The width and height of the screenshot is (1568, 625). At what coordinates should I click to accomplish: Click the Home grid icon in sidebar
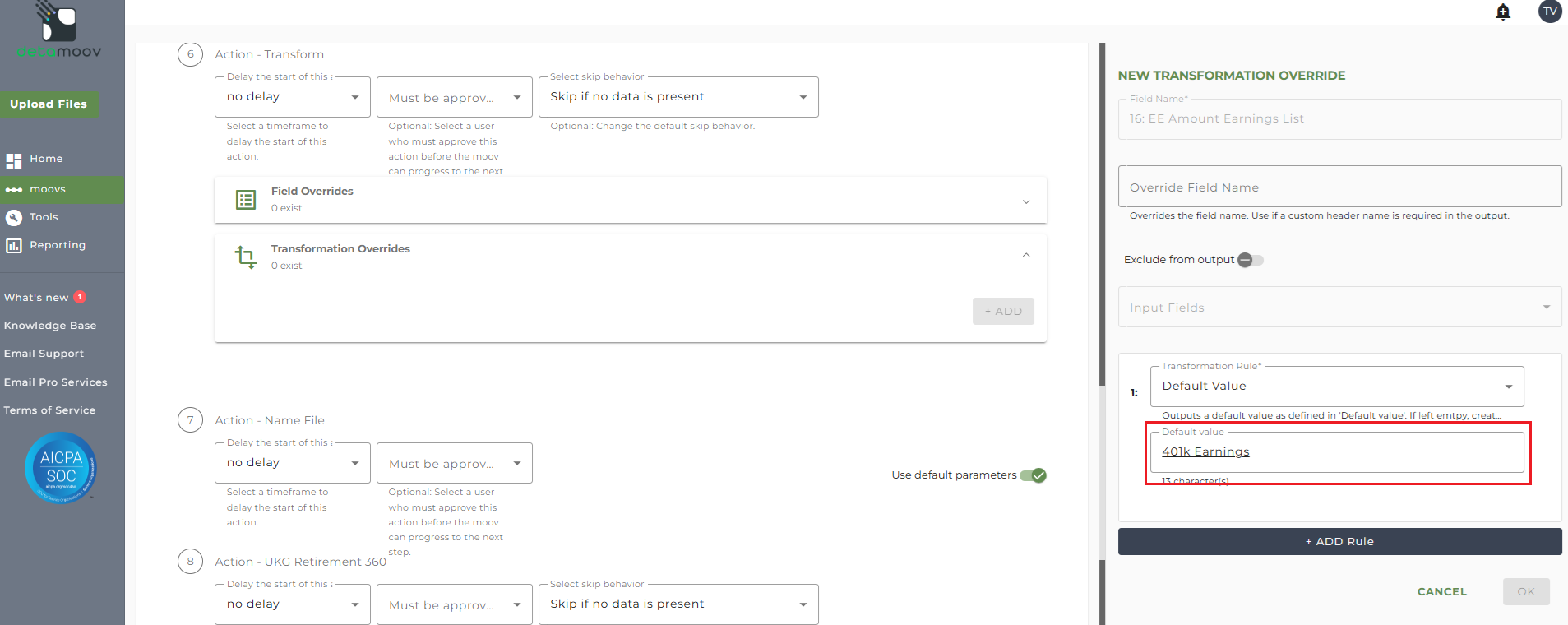(x=14, y=160)
